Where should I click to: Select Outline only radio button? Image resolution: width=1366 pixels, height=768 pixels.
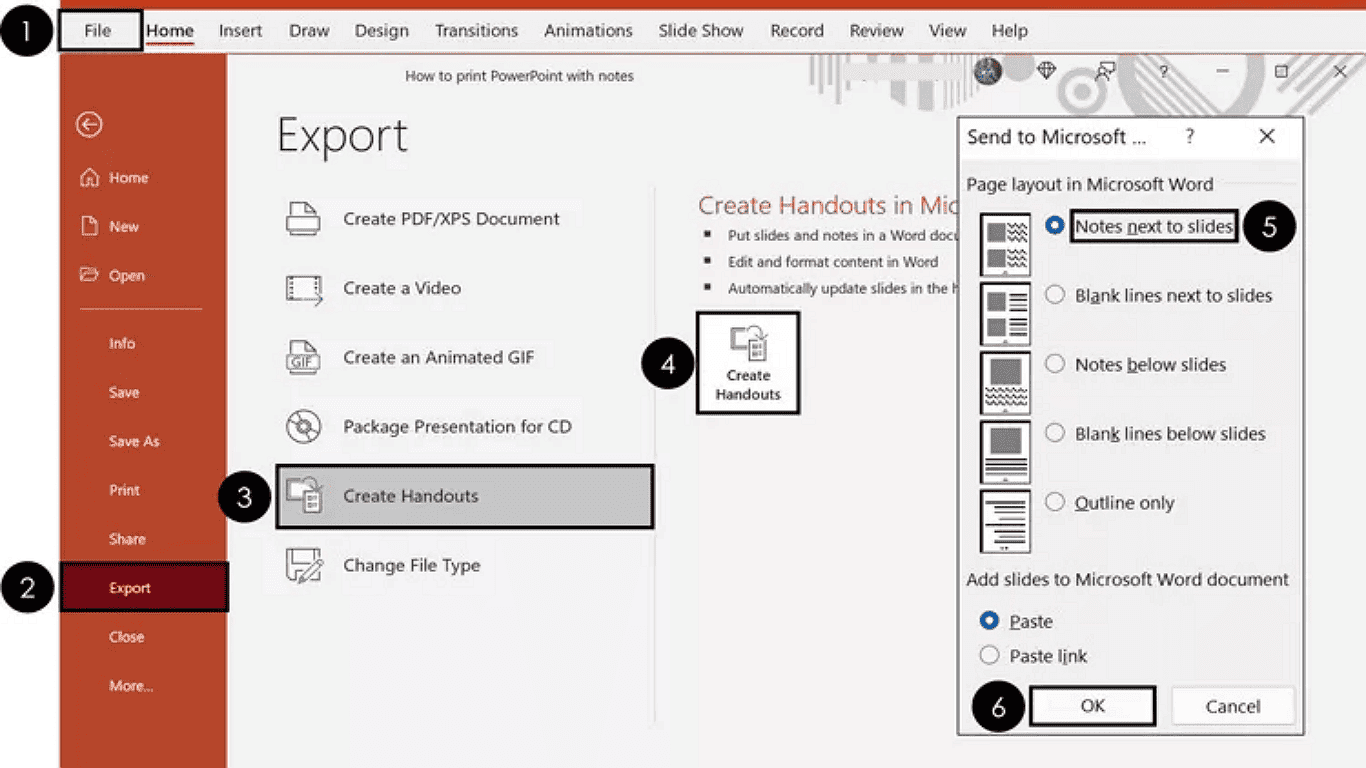1054,502
